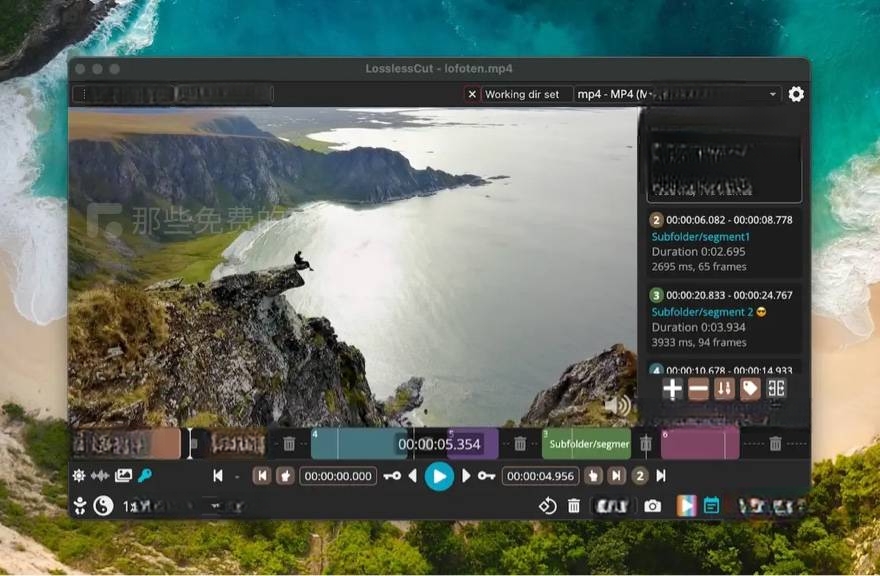Click trash icon beside the rotate icon
This screenshot has width=880, height=576.
574,506
